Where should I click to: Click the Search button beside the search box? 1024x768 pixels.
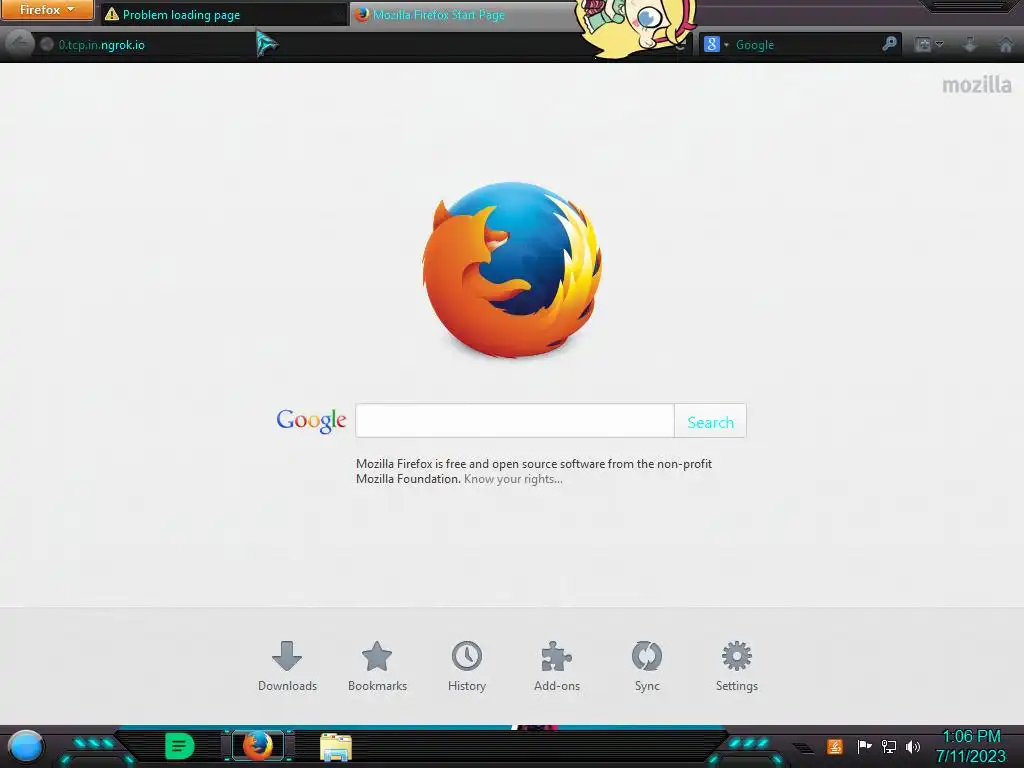[710, 422]
